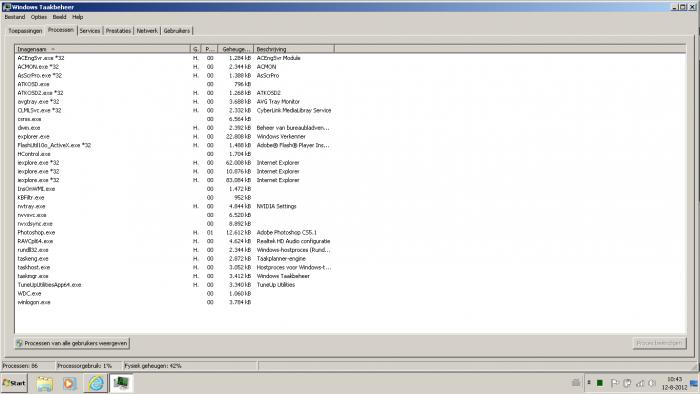Select the avgtray.exe *32 process
This screenshot has height=394, width=700.
click(x=175, y=102)
